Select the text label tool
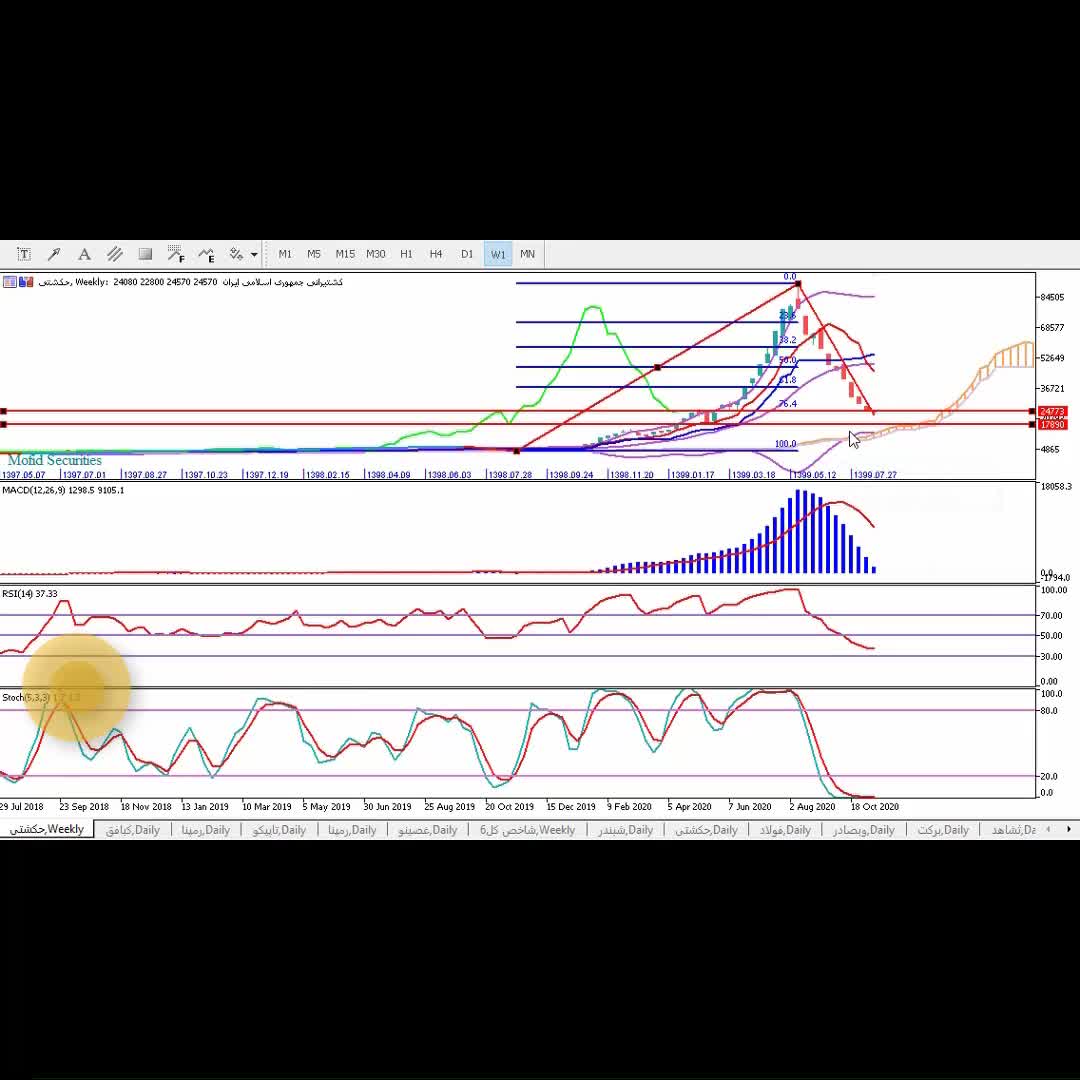 pos(24,254)
